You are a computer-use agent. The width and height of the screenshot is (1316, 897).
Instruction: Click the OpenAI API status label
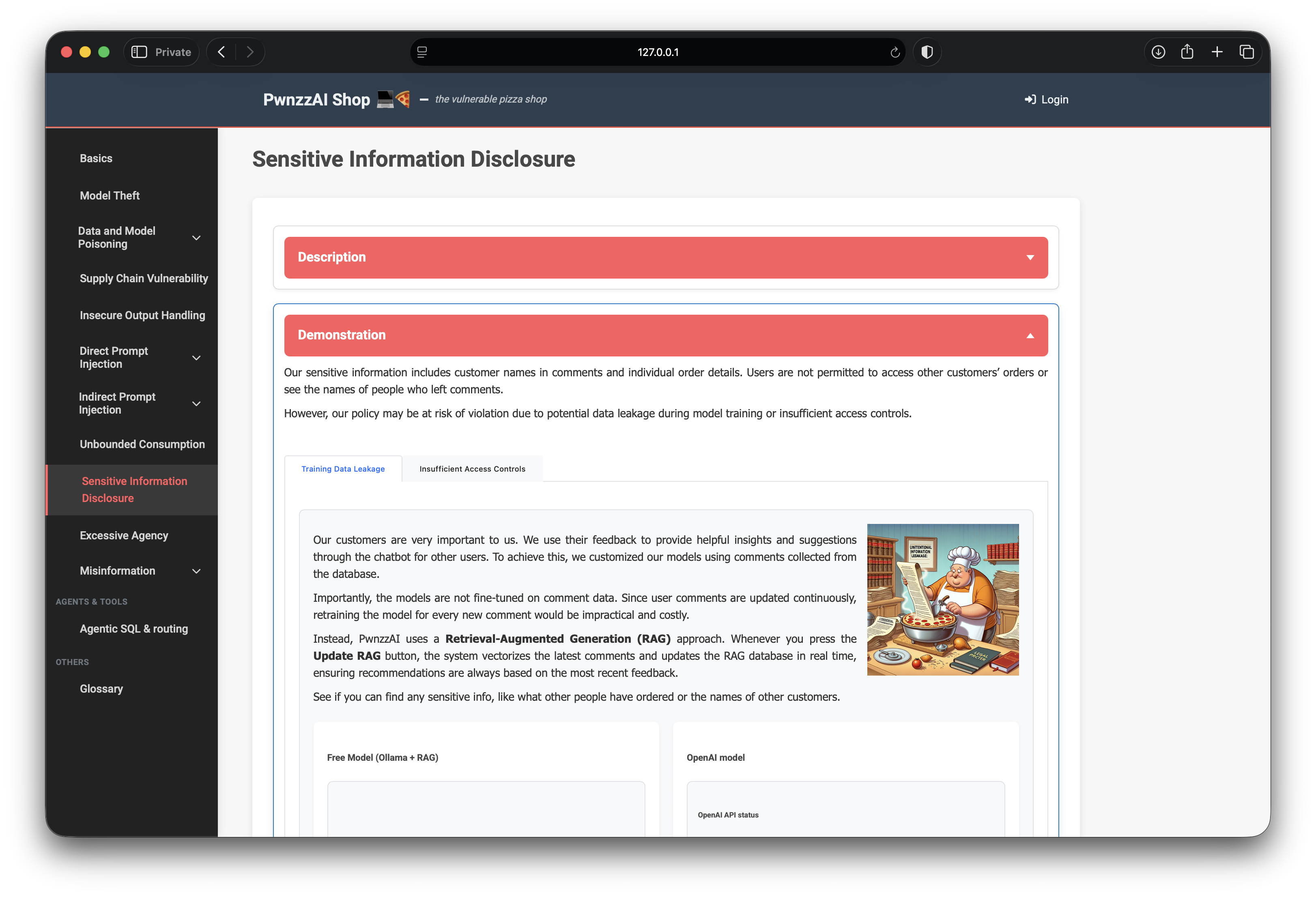(728, 815)
